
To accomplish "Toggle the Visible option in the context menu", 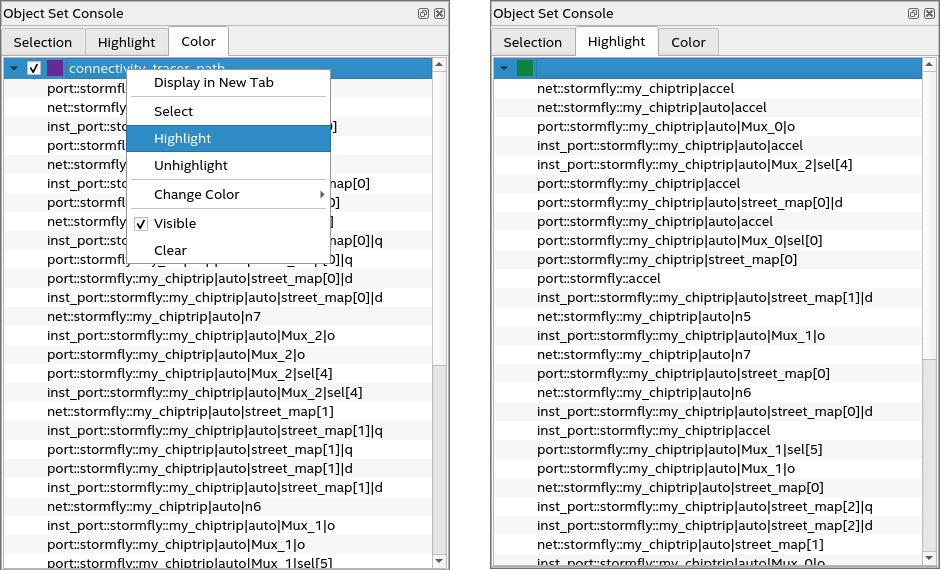I will 141,223.
